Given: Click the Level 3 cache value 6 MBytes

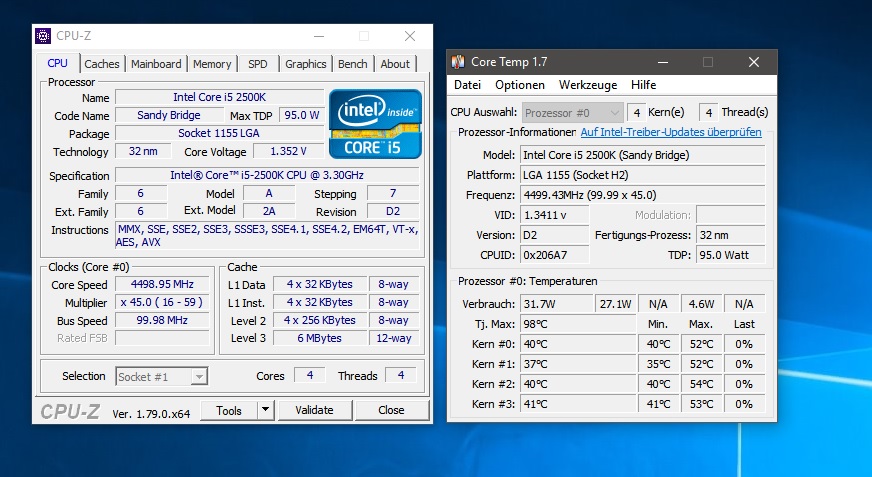Looking at the screenshot, I should (319, 338).
